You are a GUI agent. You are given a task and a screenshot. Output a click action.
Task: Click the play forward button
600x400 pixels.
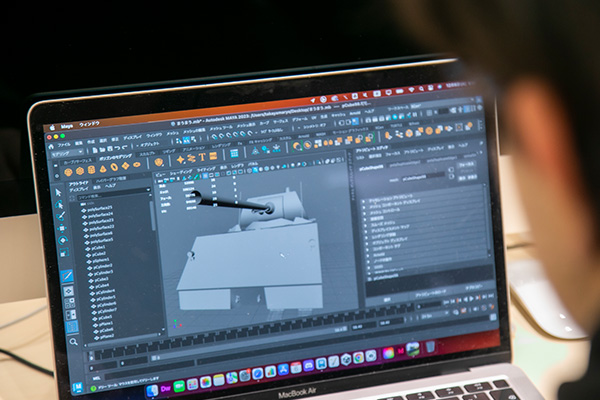coord(471,298)
